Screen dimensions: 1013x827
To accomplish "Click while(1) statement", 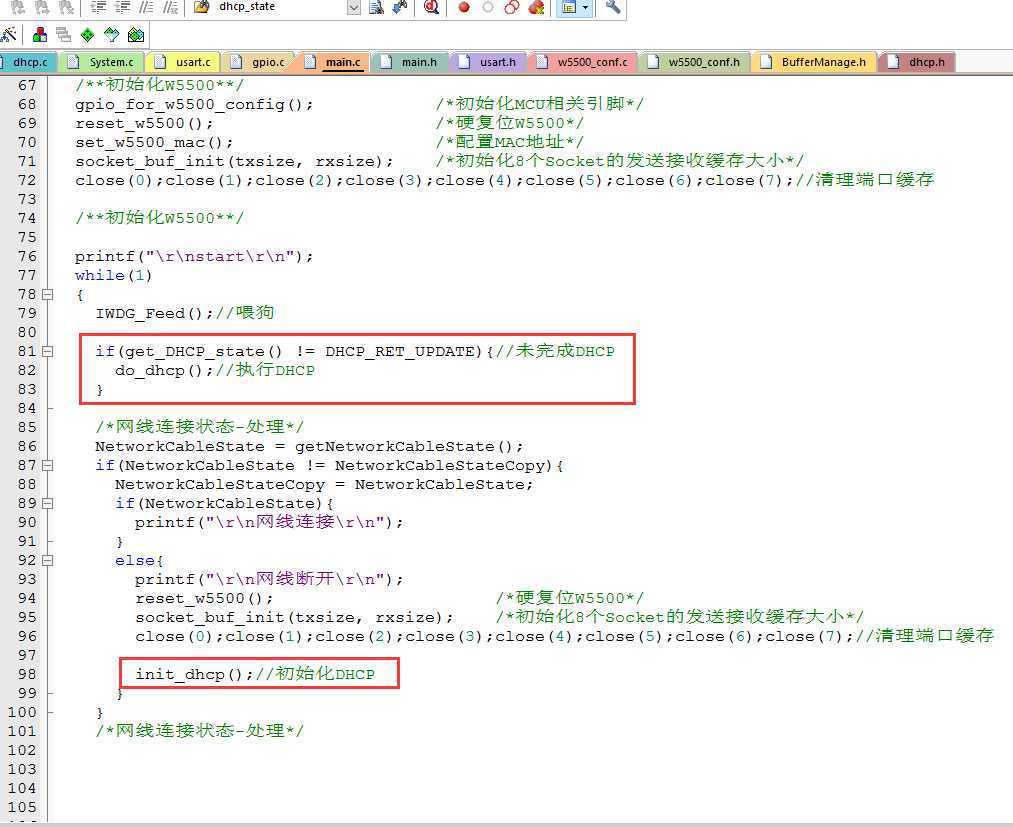I will click(114, 275).
